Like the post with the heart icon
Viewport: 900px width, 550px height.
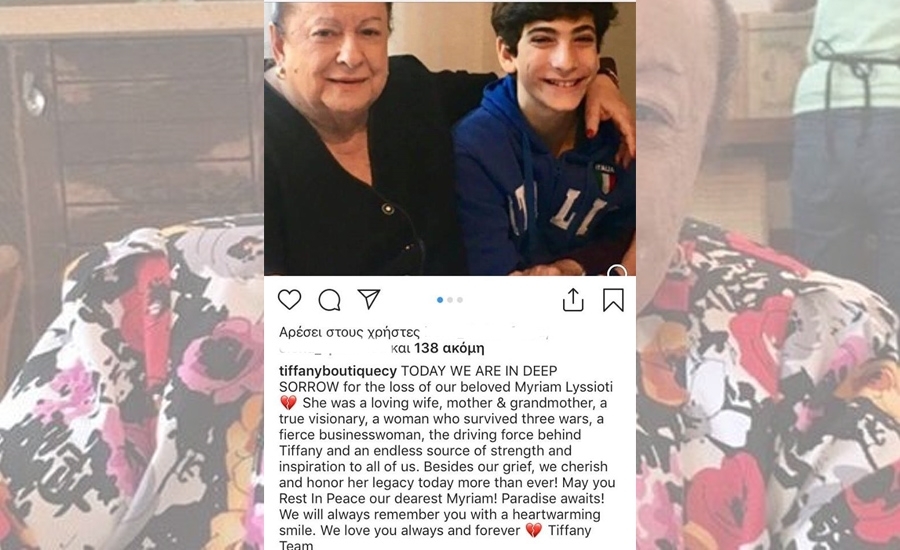click(x=289, y=300)
